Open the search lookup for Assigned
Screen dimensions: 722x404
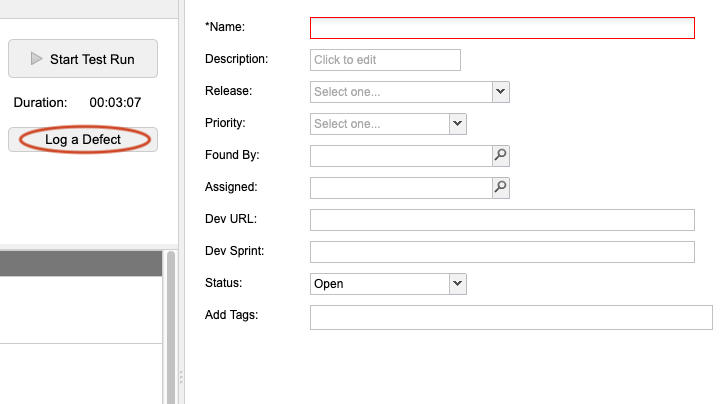[501, 187]
